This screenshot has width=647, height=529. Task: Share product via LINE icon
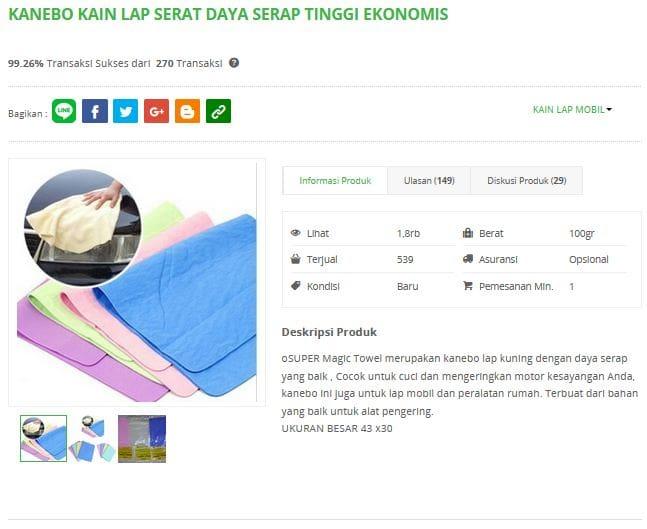point(64,111)
